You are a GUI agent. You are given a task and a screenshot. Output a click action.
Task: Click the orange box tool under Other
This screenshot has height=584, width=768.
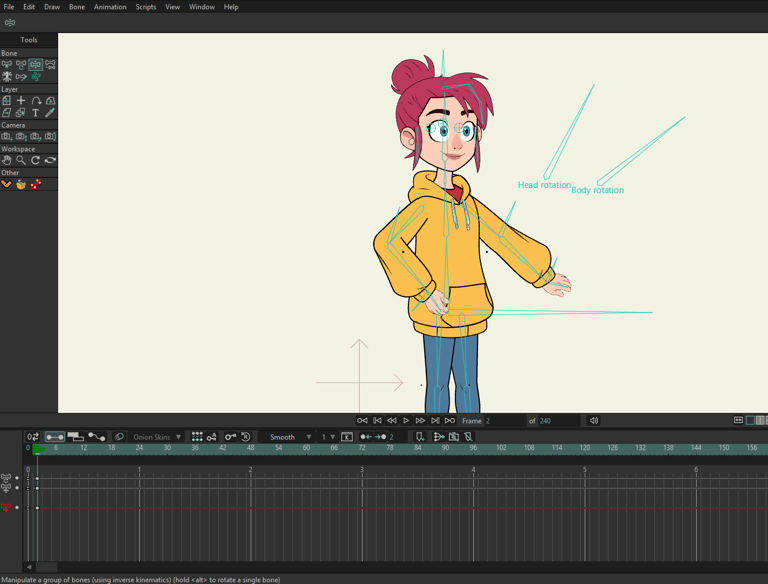click(21, 184)
